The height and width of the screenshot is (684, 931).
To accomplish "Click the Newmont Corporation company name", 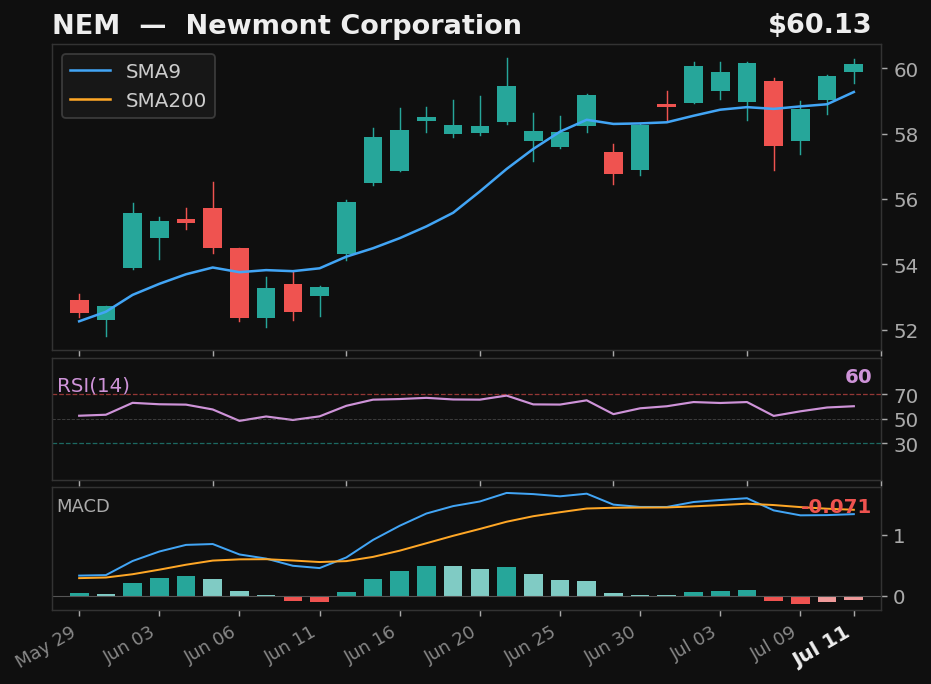I will tap(353, 25).
